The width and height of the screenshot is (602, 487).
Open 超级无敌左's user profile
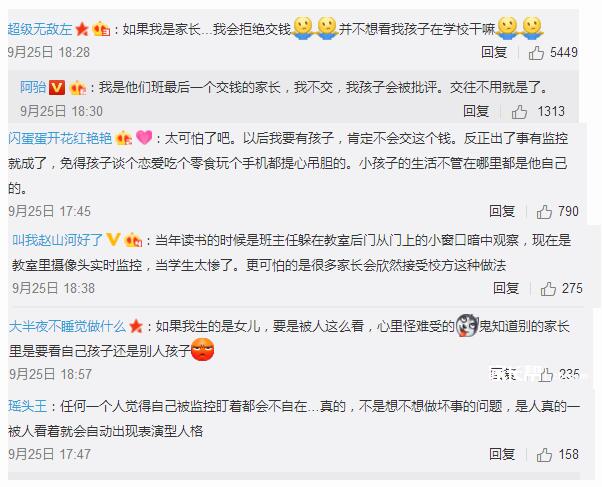[40, 29]
